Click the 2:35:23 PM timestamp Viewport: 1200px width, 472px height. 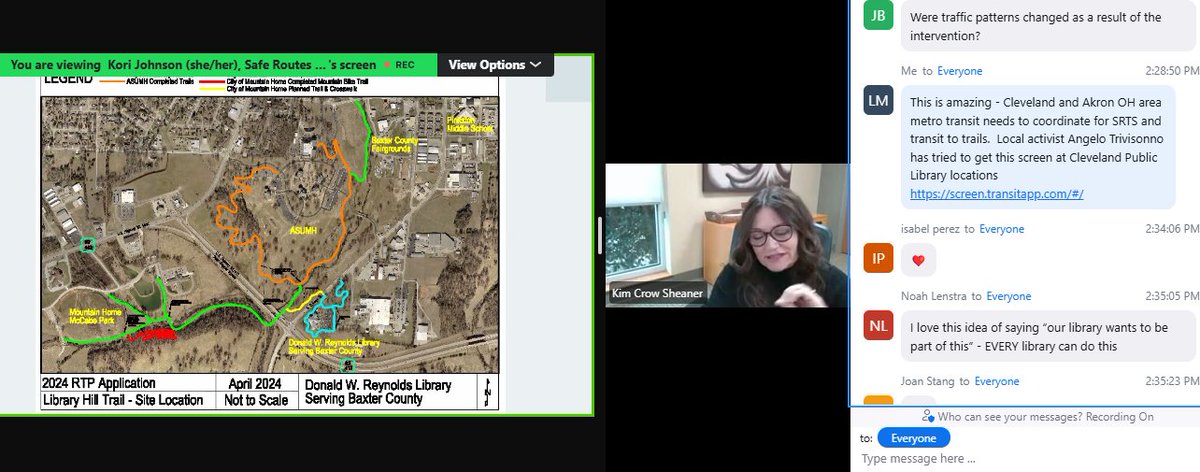1171,381
